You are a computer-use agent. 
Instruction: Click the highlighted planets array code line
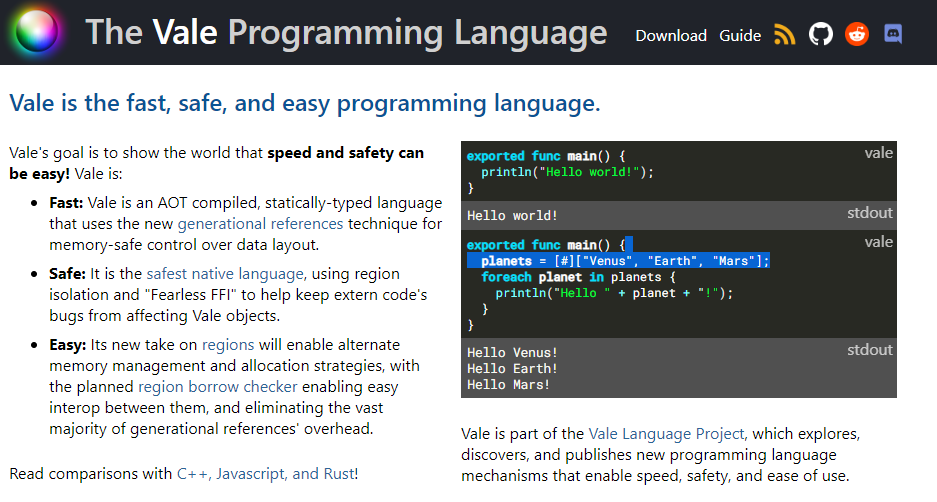[618, 261]
